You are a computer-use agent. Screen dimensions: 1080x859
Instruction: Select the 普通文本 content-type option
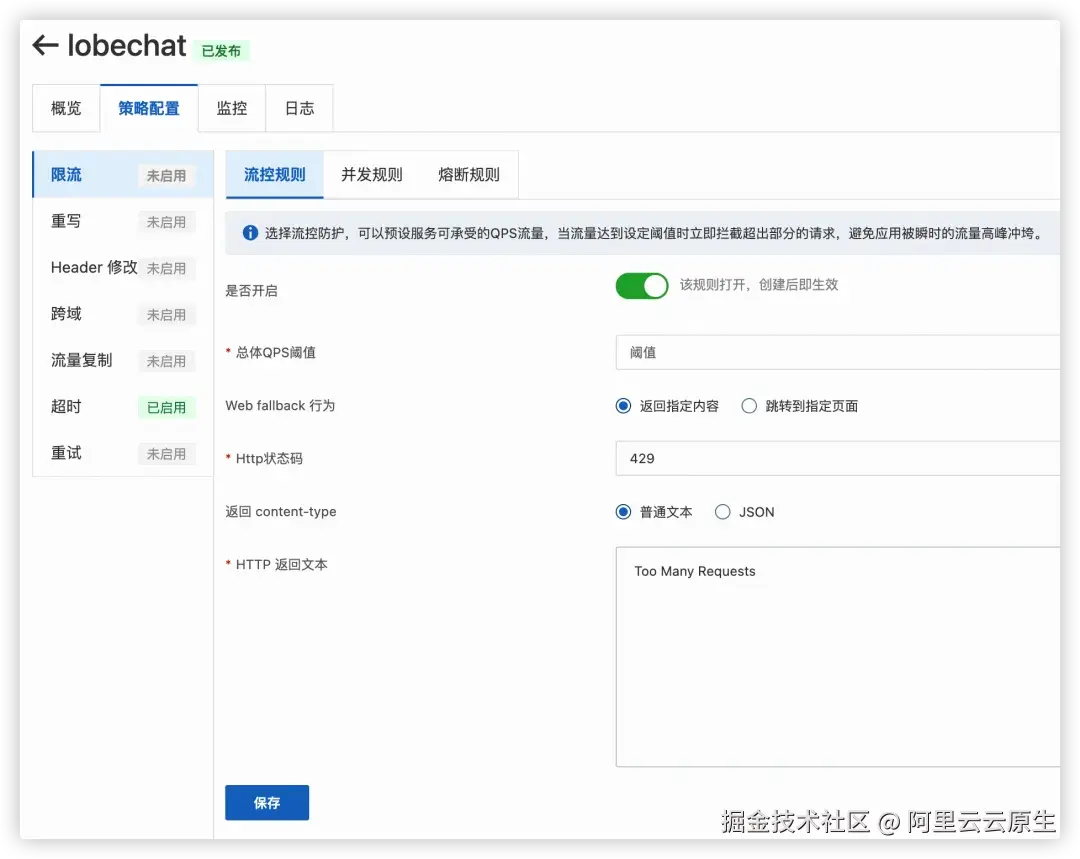point(623,512)
